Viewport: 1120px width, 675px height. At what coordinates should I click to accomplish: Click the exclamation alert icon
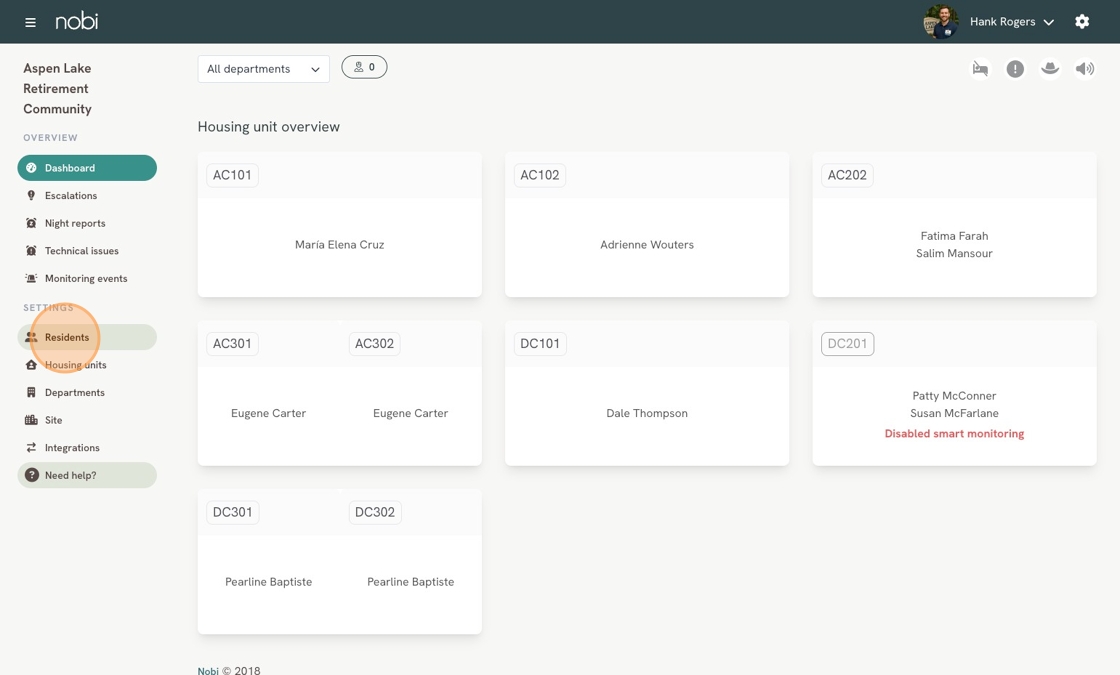(1015, 69)
